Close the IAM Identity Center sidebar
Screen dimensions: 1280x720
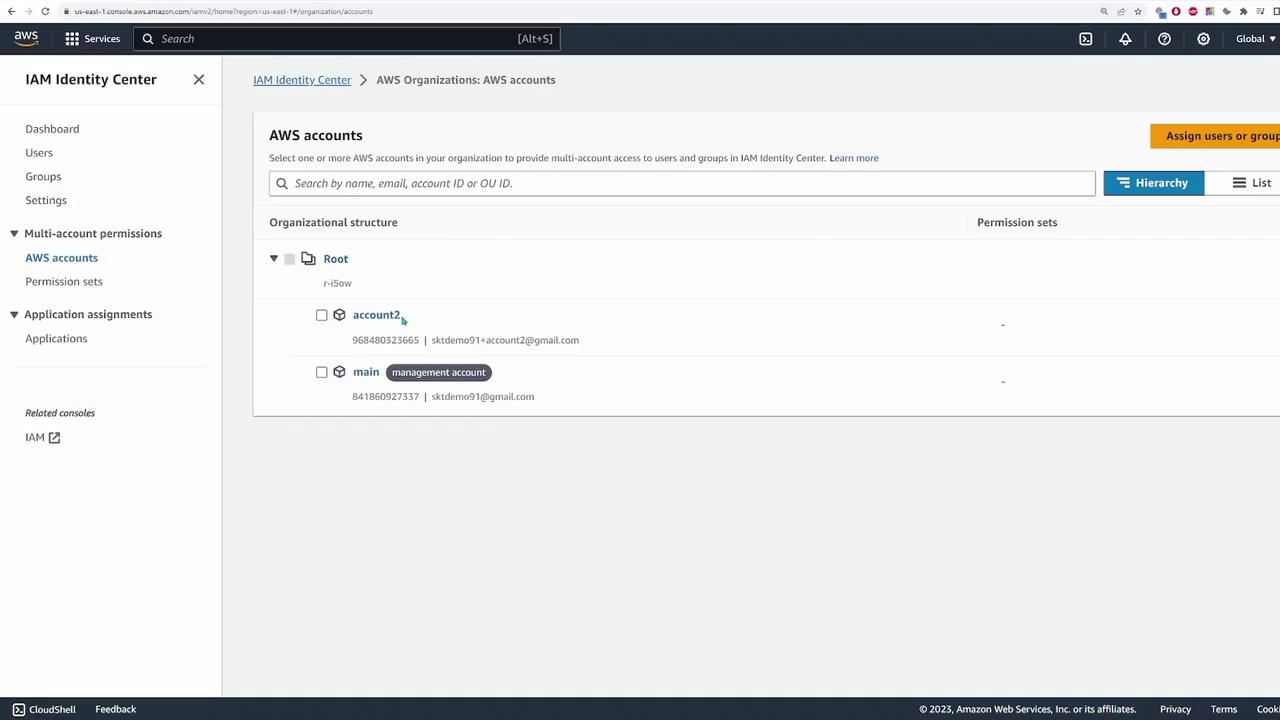pos(199,79)
